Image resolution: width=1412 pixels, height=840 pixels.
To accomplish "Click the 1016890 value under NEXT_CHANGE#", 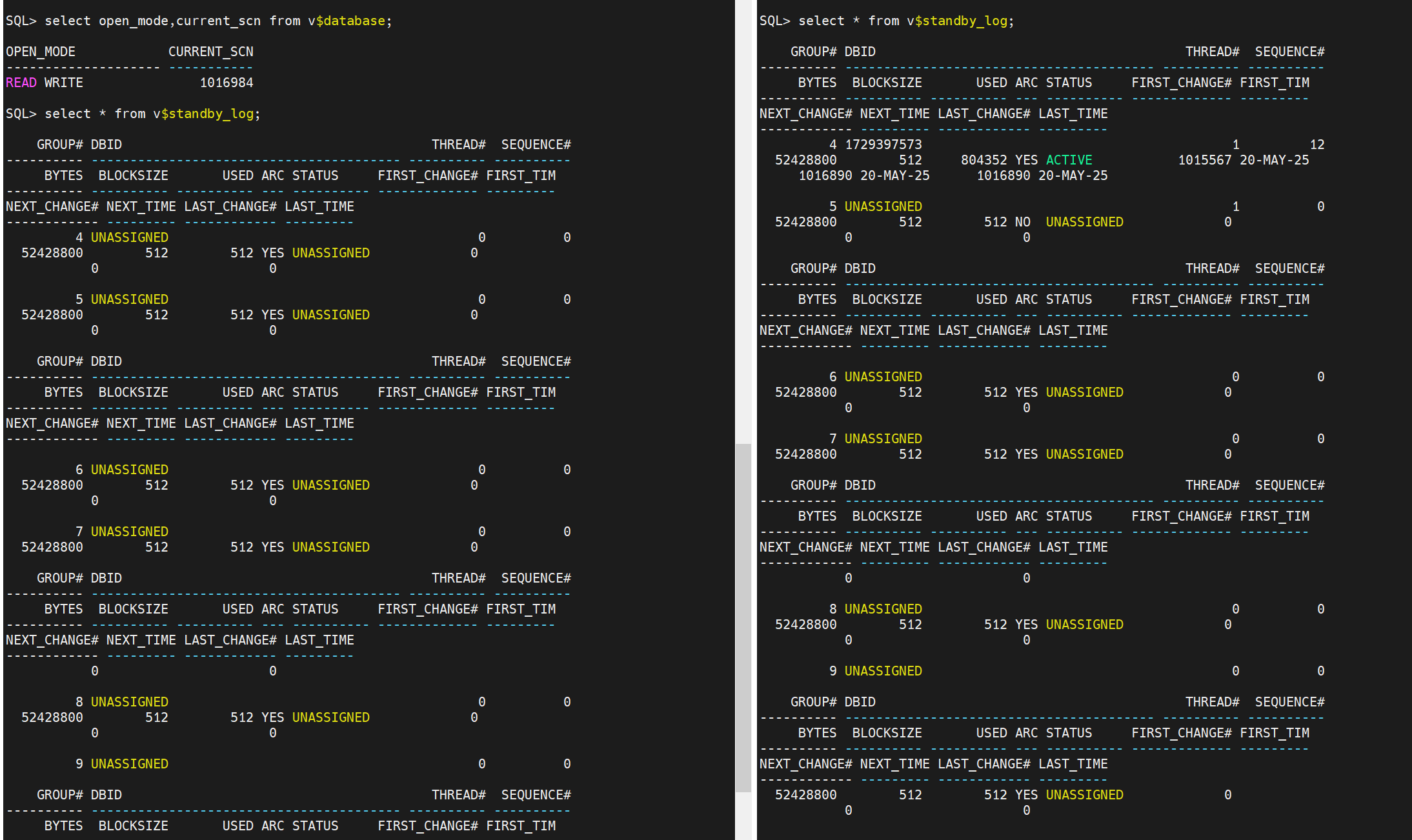I will pyautogui.click(x=825, y=175).
